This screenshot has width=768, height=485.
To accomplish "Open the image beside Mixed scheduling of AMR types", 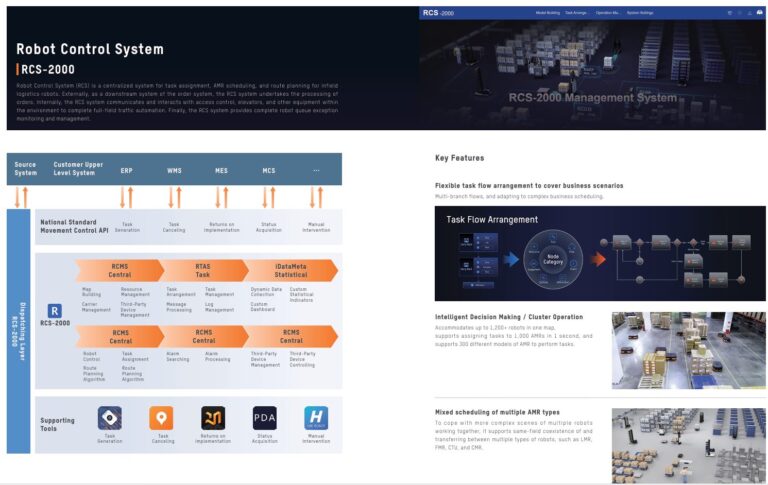I will pos(689,446).
